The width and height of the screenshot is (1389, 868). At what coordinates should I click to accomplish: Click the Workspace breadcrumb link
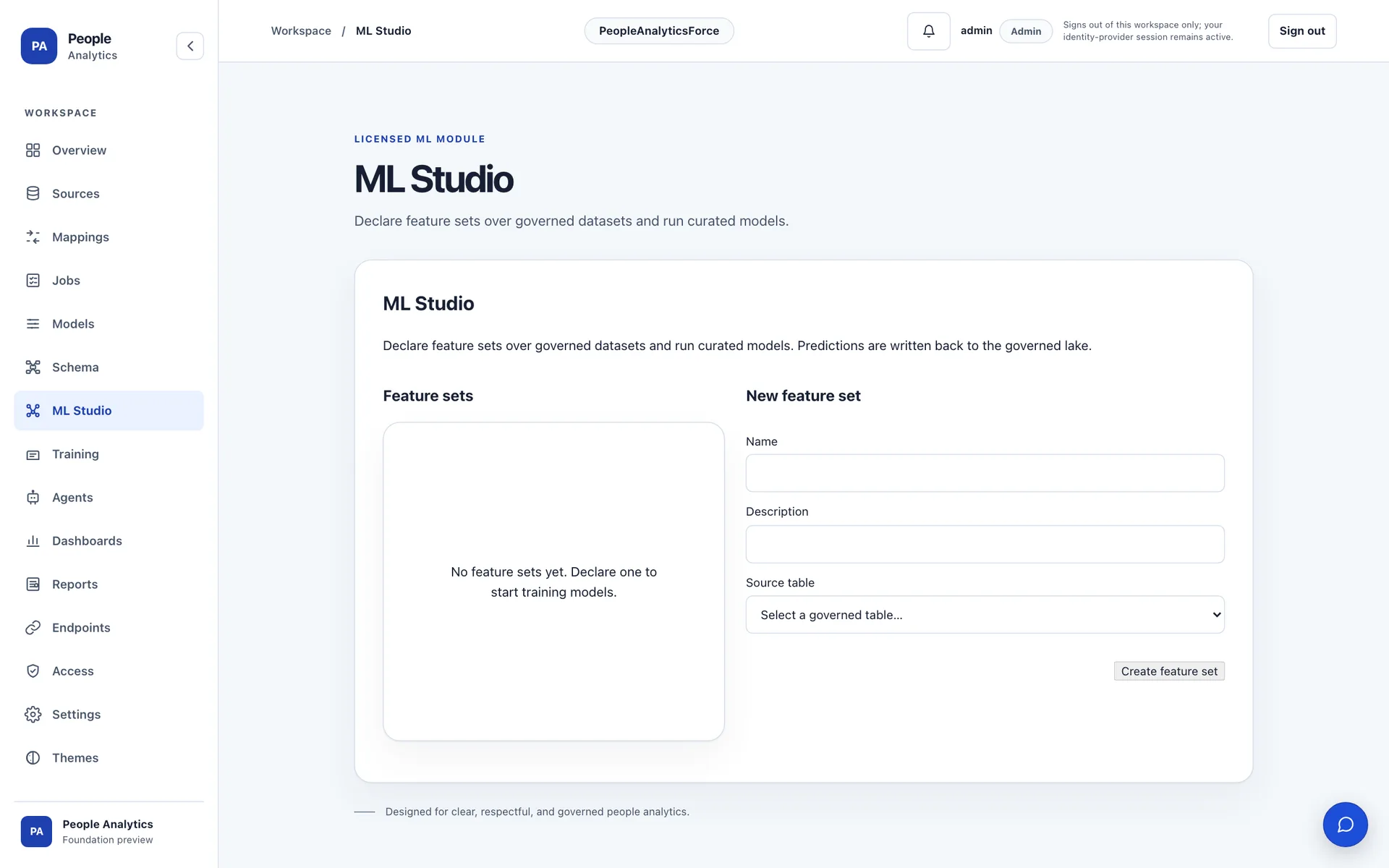[x=301, y=30]
